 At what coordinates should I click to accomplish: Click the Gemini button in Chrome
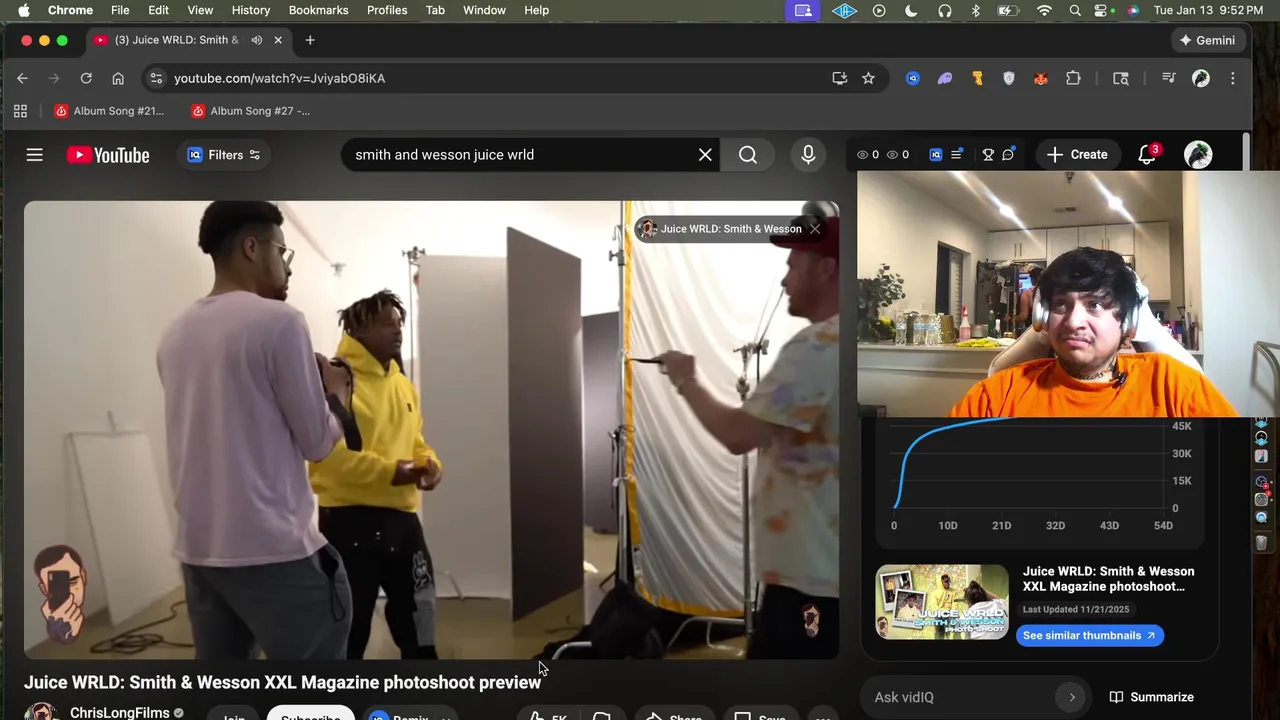[x=1209, y=40]
